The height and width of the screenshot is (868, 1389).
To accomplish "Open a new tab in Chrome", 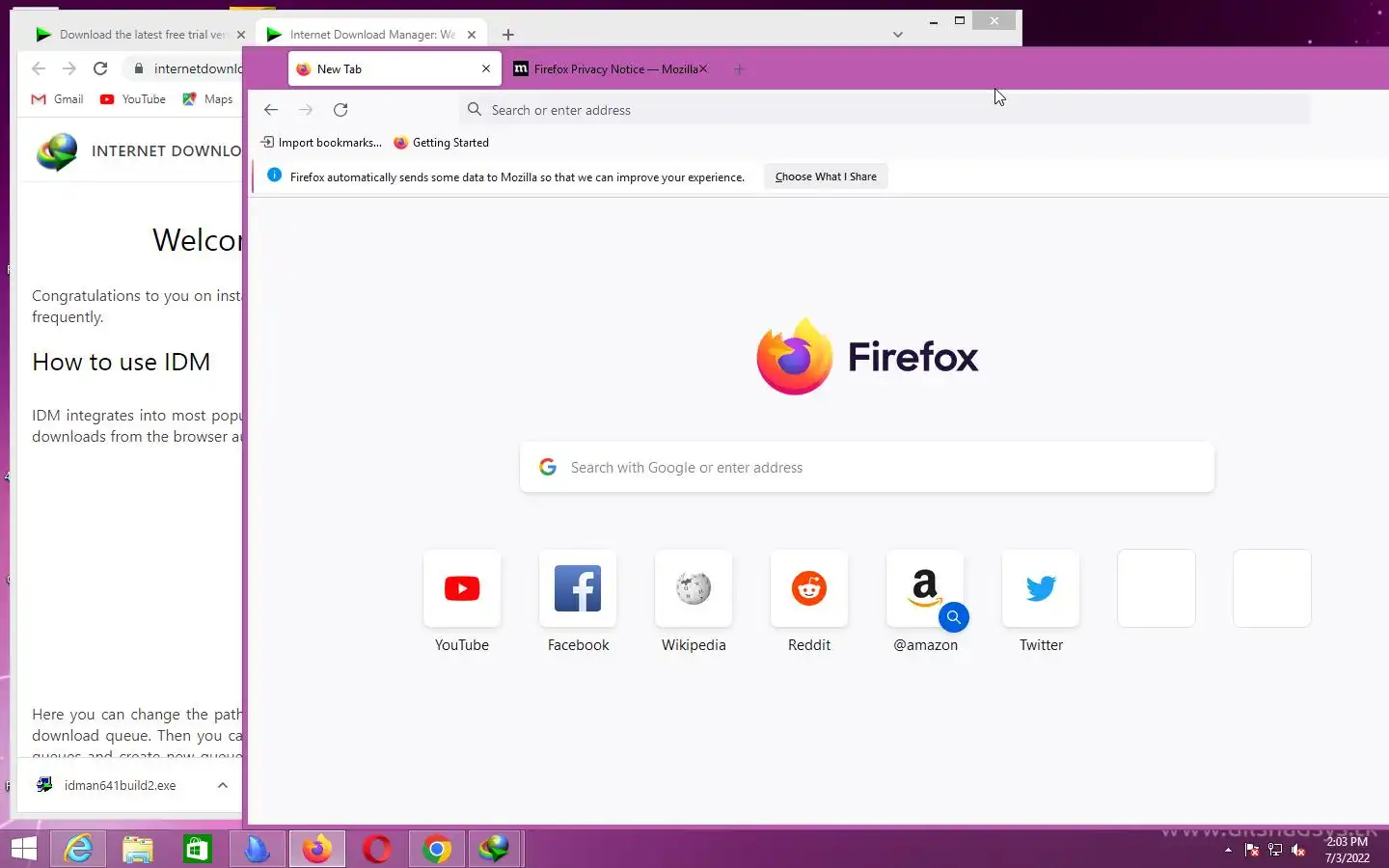I will [x=508, y=35].
